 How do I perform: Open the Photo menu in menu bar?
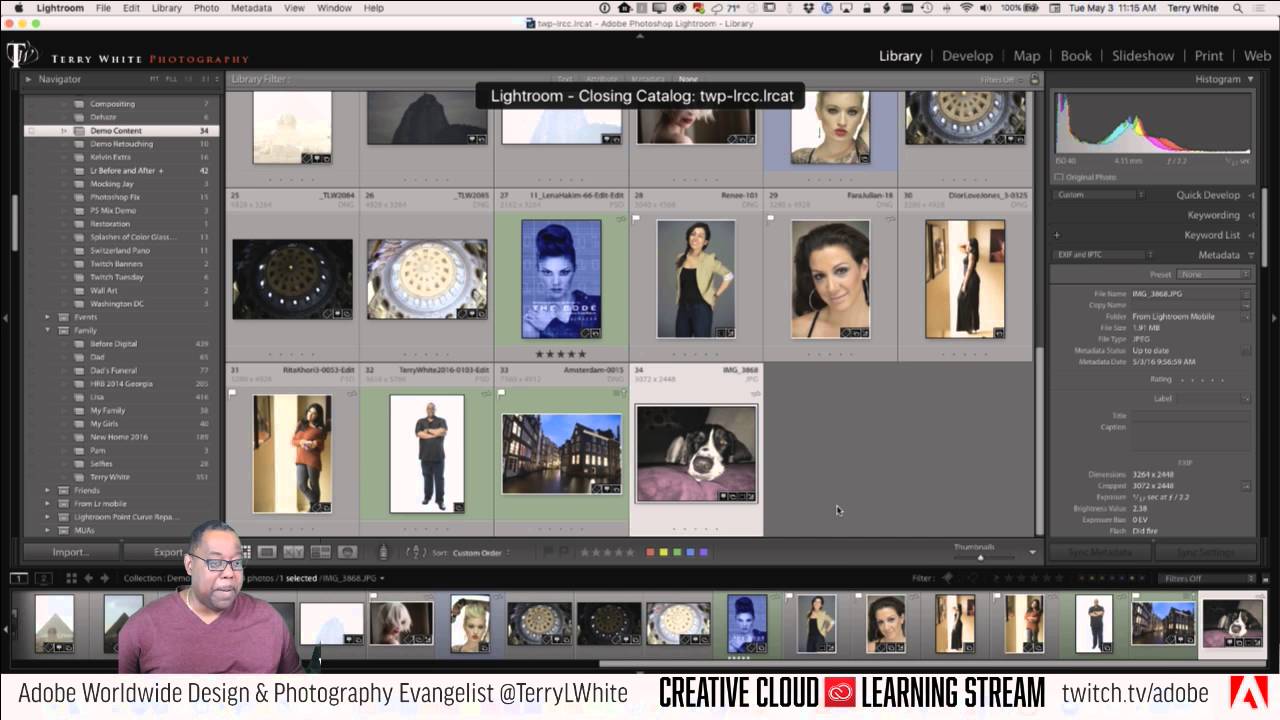(x=206, y=8)
